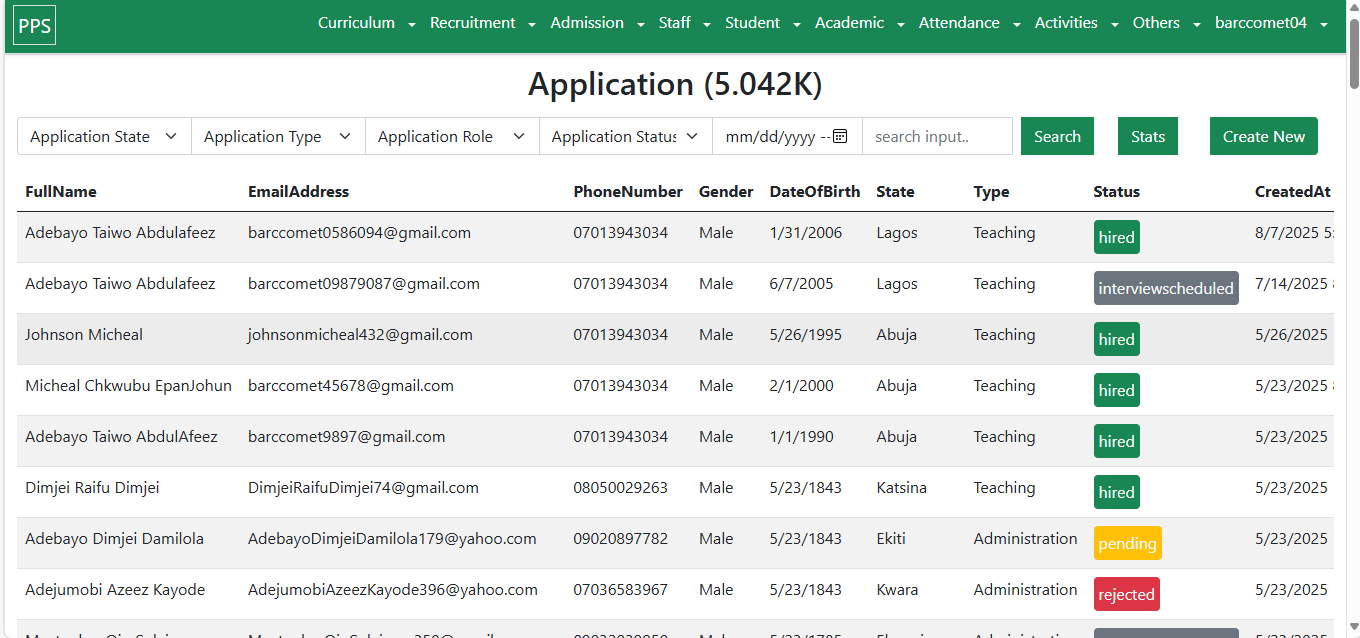
Task: Click the scrollbar up arrow
Action: (1353, 8)
